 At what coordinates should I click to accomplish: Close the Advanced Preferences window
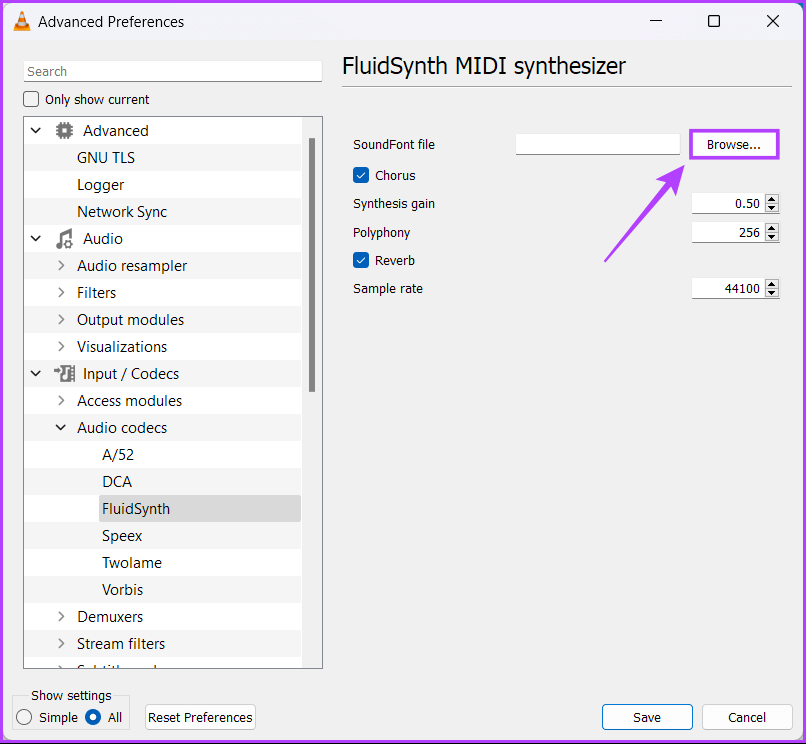click(x=773, y=21)
